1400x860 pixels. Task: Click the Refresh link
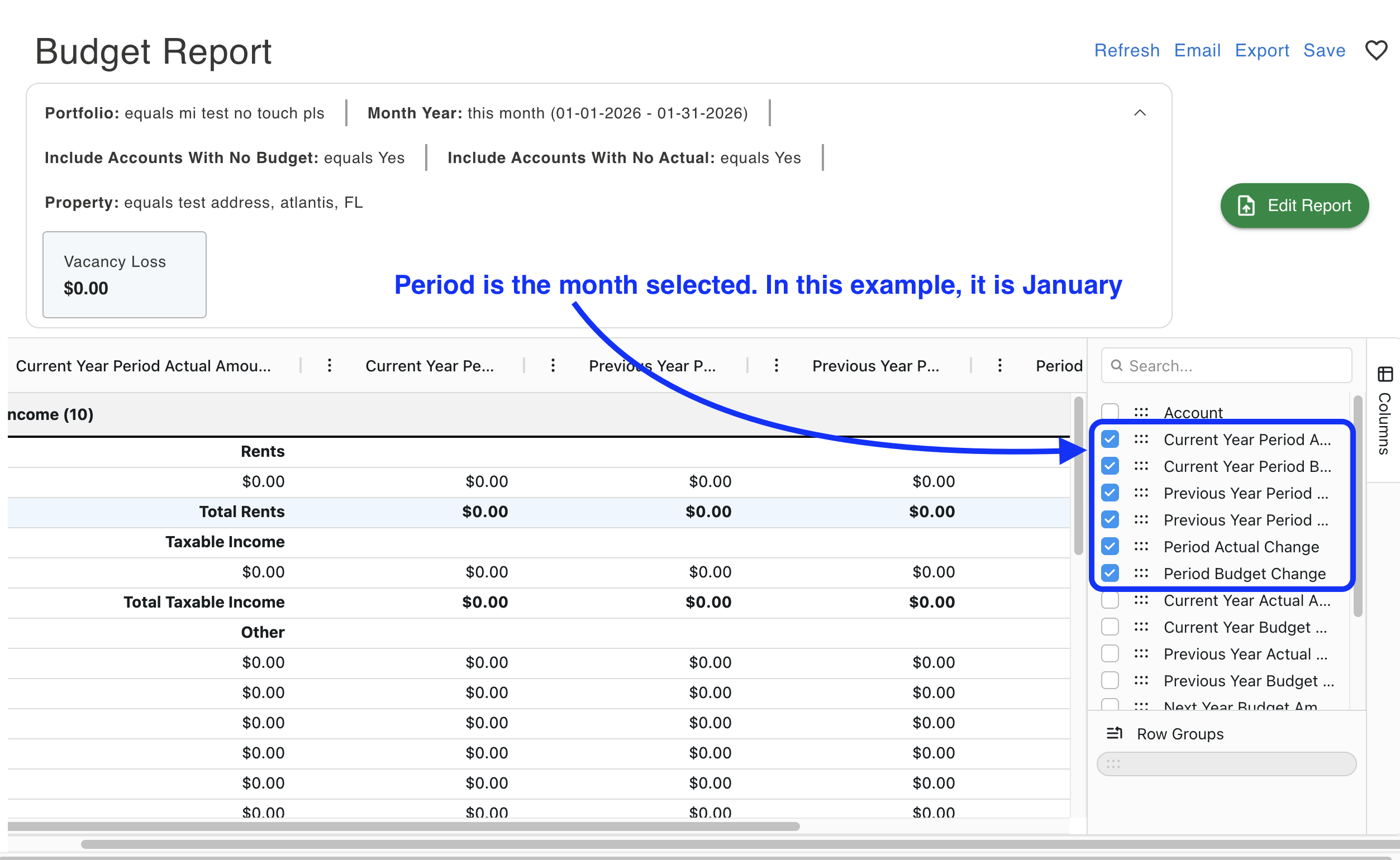tap(1126, 50)
